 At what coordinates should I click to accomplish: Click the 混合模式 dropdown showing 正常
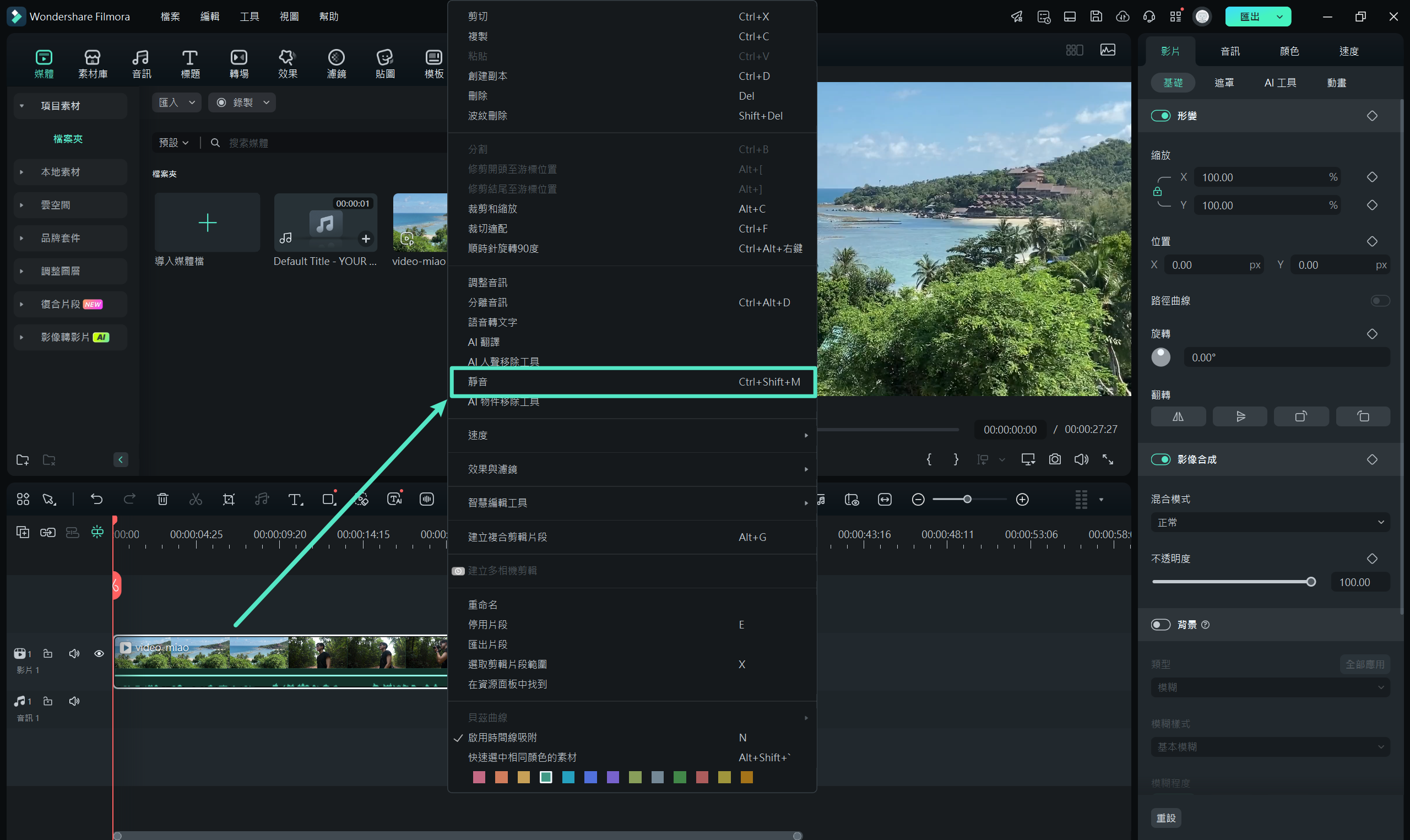click(x=1270, y=522)
